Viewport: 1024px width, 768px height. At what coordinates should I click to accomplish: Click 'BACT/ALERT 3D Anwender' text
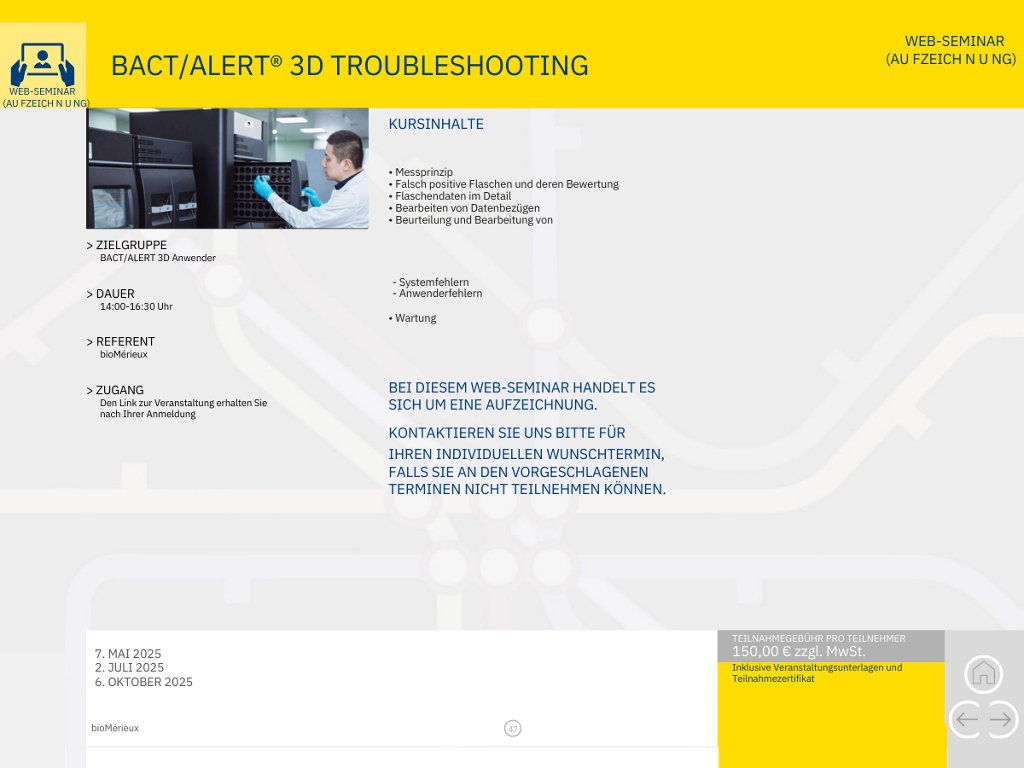pos(158,258)
